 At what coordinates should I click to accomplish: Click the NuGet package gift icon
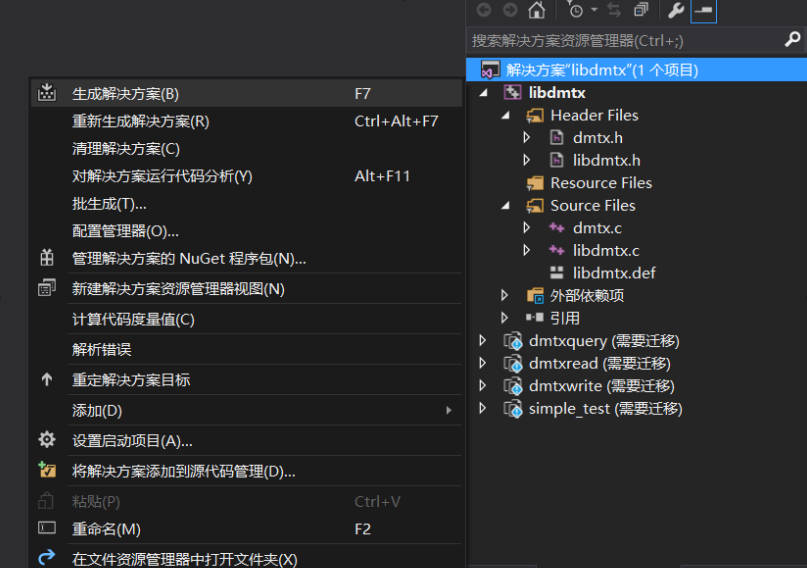point(47,258)
